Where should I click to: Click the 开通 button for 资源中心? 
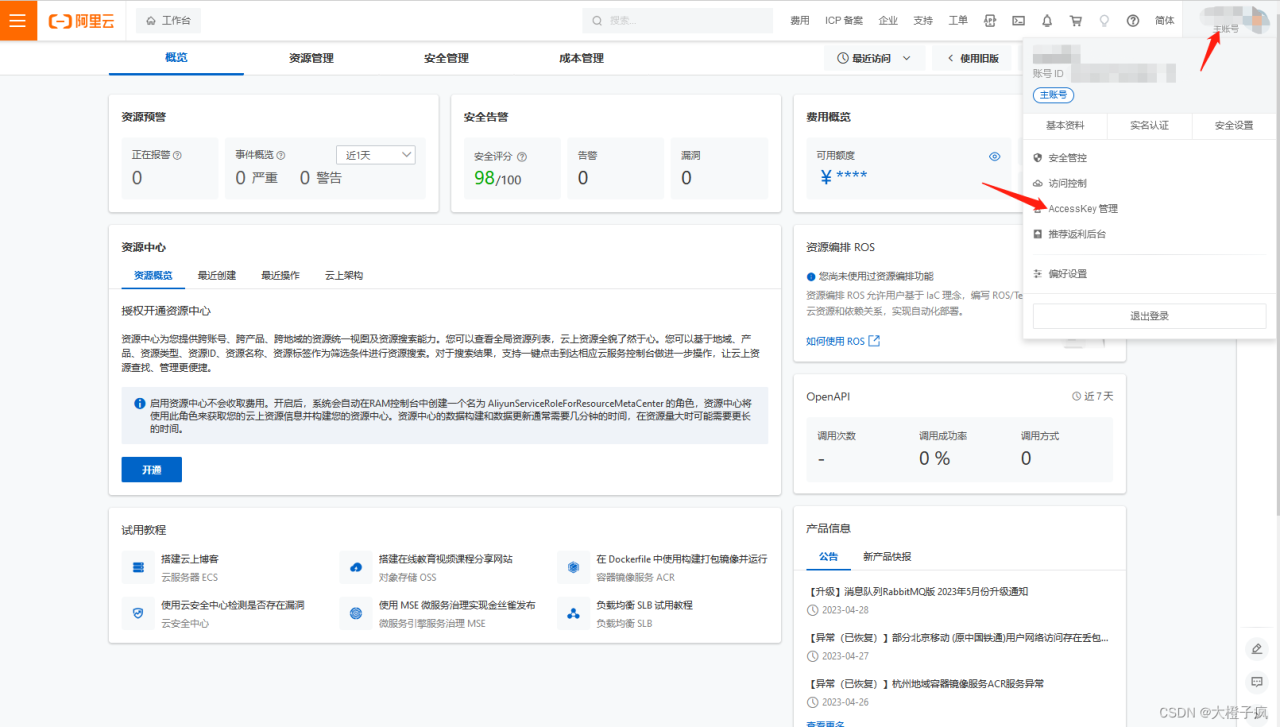[151, 469]
